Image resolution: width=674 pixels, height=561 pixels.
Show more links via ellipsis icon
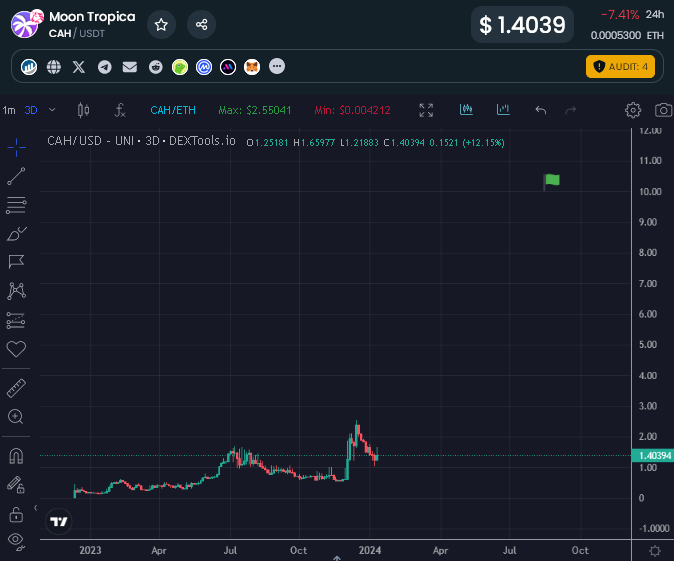point(277,66)
